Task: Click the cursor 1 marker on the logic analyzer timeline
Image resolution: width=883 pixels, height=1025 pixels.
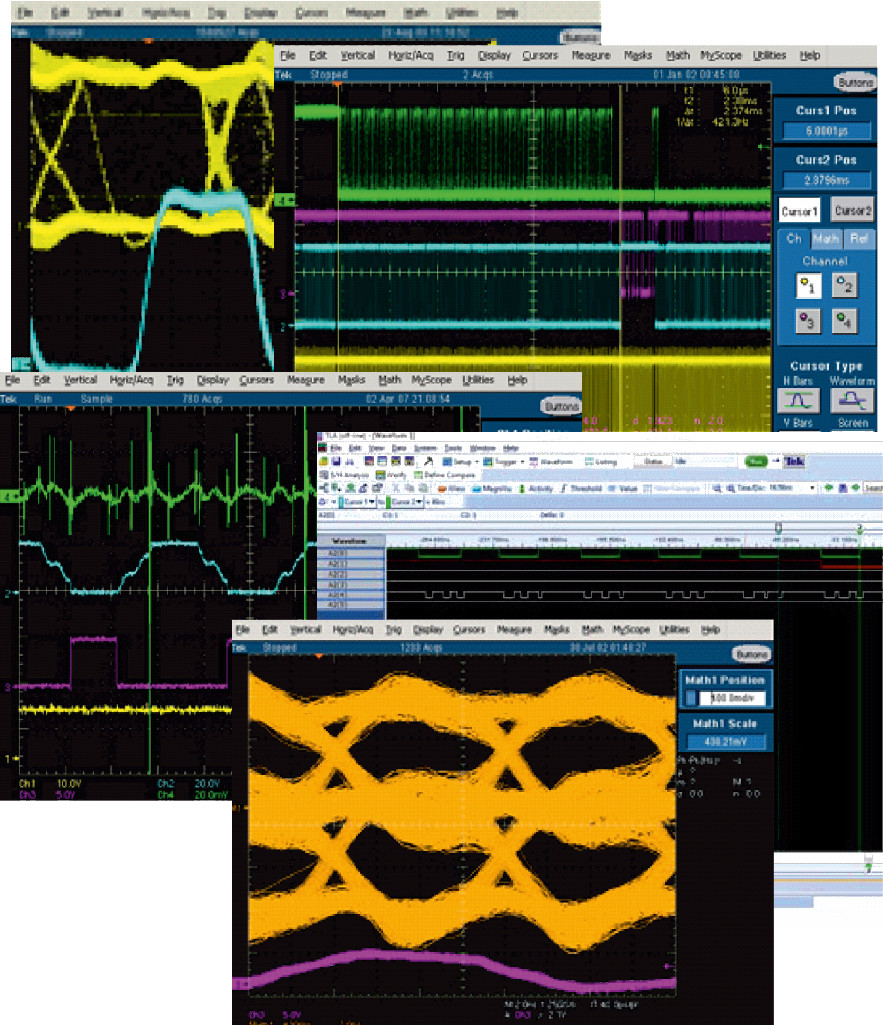Action: (x=778, y=527)
